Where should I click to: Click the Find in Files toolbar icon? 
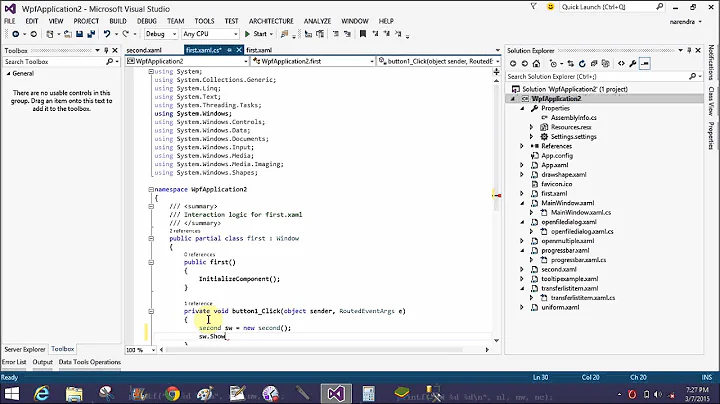click(x=284, y=34)
